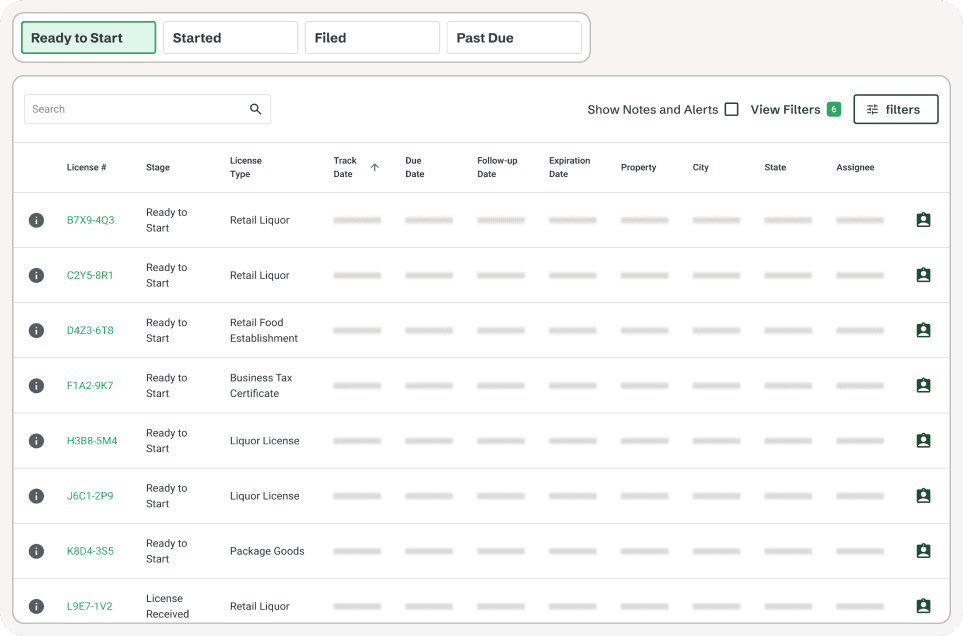The height and width of the screenshot is (636, 963).
Task: Click assignee badge icon in K8D4-3S5 row
Action: tap(923, 551)
